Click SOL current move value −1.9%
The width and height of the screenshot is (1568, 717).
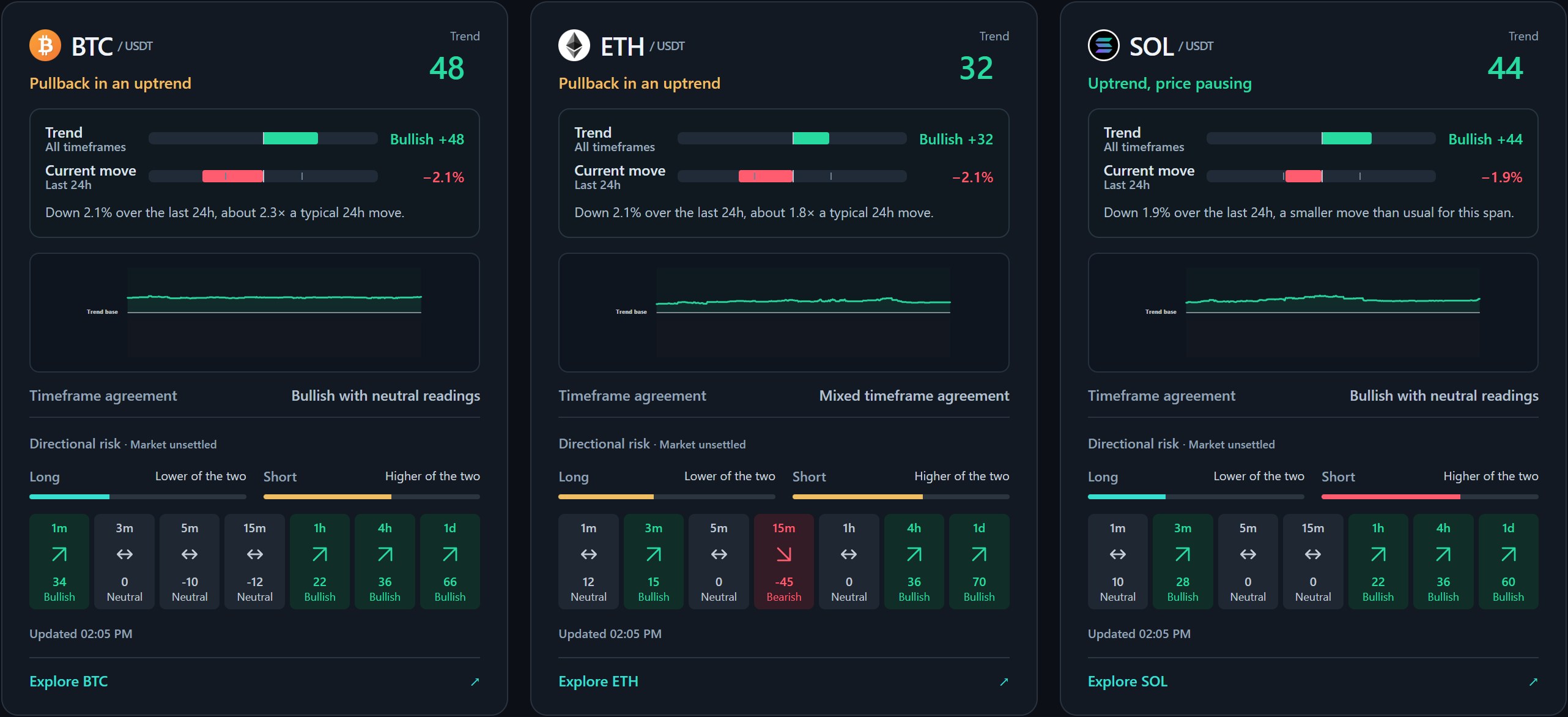(x=1501, y=177)
